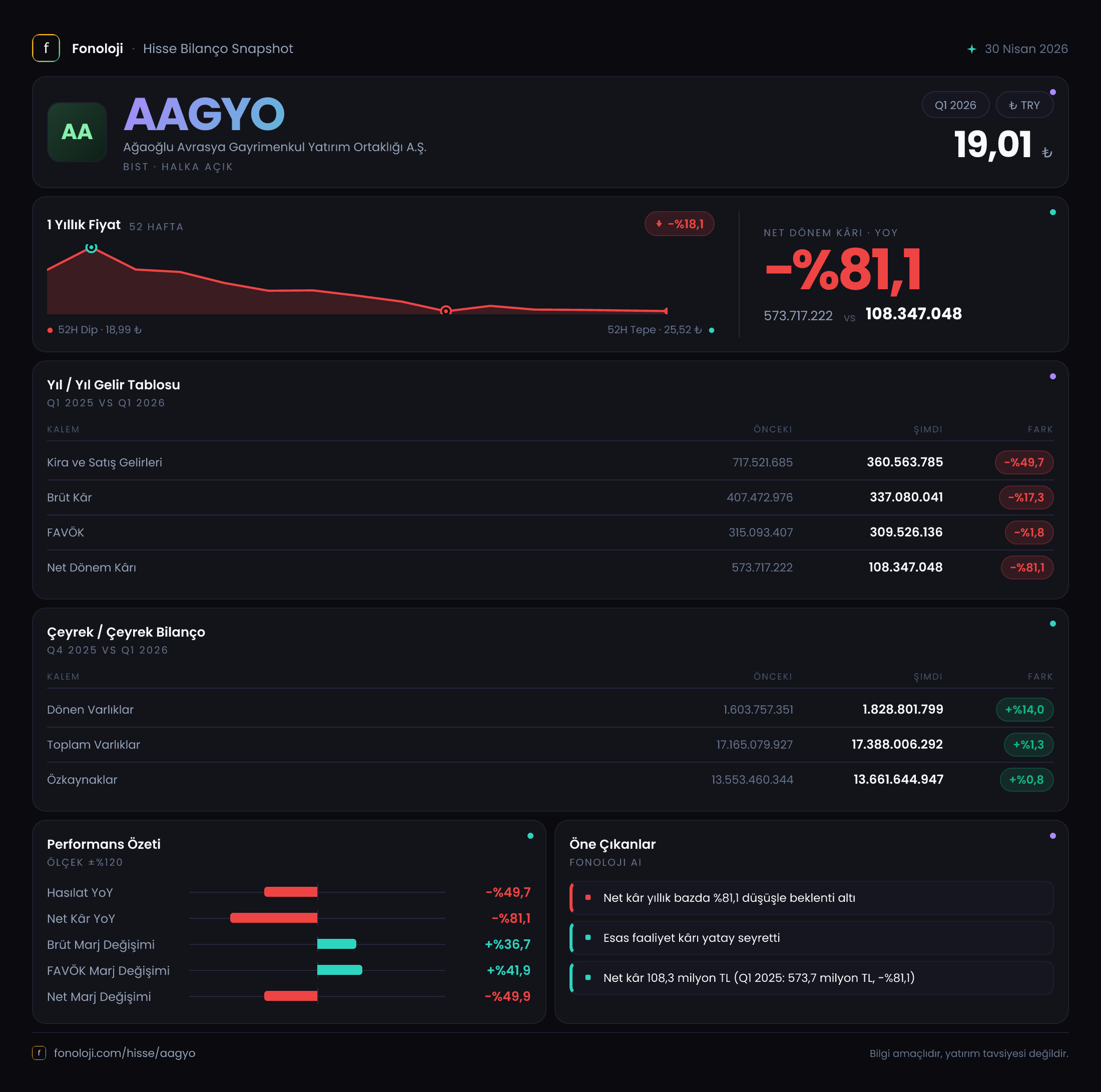Click the red low-point marker on price chart
This screenshot has width=1101, height=1092.
coord(446,311)
